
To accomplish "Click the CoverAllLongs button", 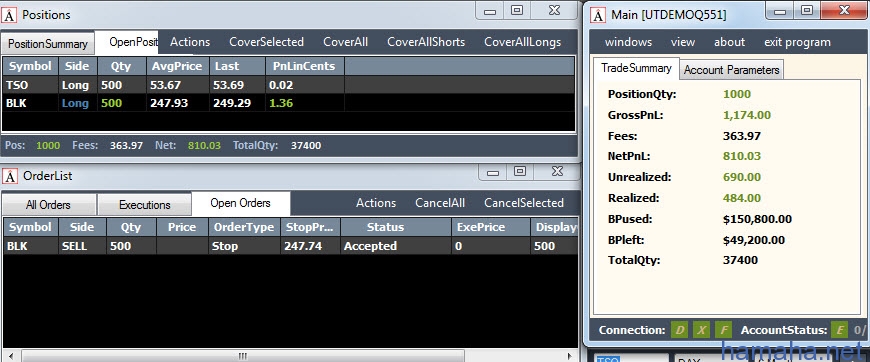I will click(522, 42).
